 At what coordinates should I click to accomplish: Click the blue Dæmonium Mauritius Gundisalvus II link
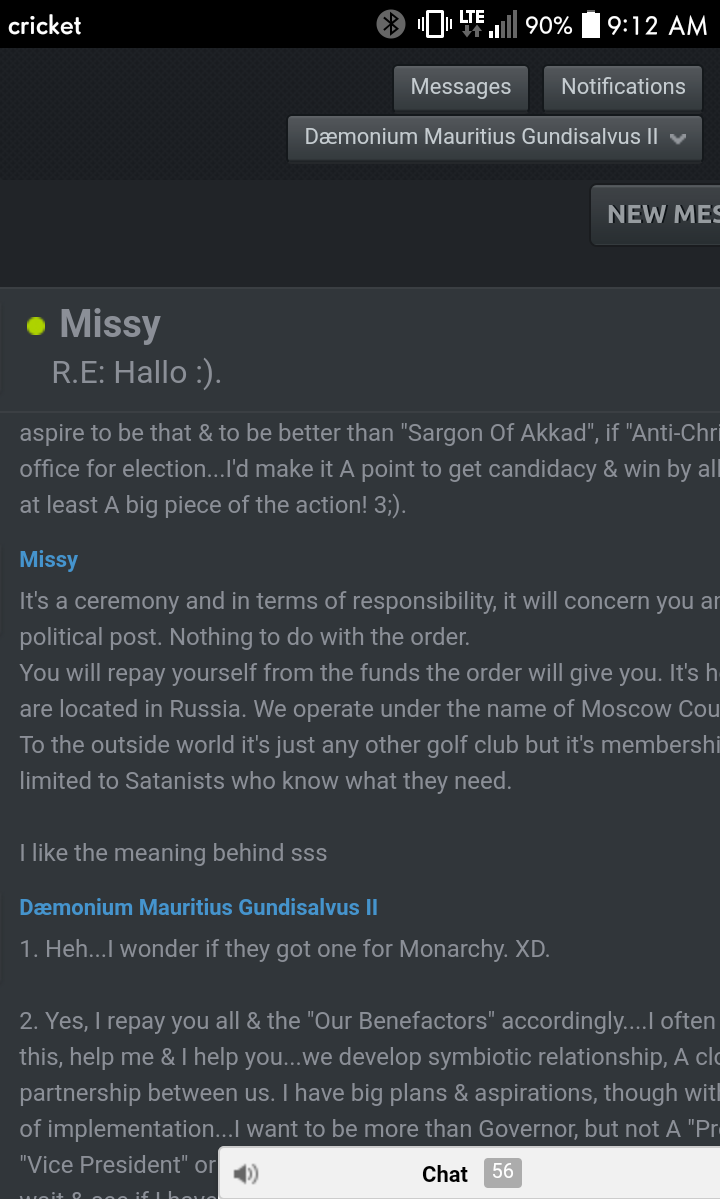click(199, 908)
